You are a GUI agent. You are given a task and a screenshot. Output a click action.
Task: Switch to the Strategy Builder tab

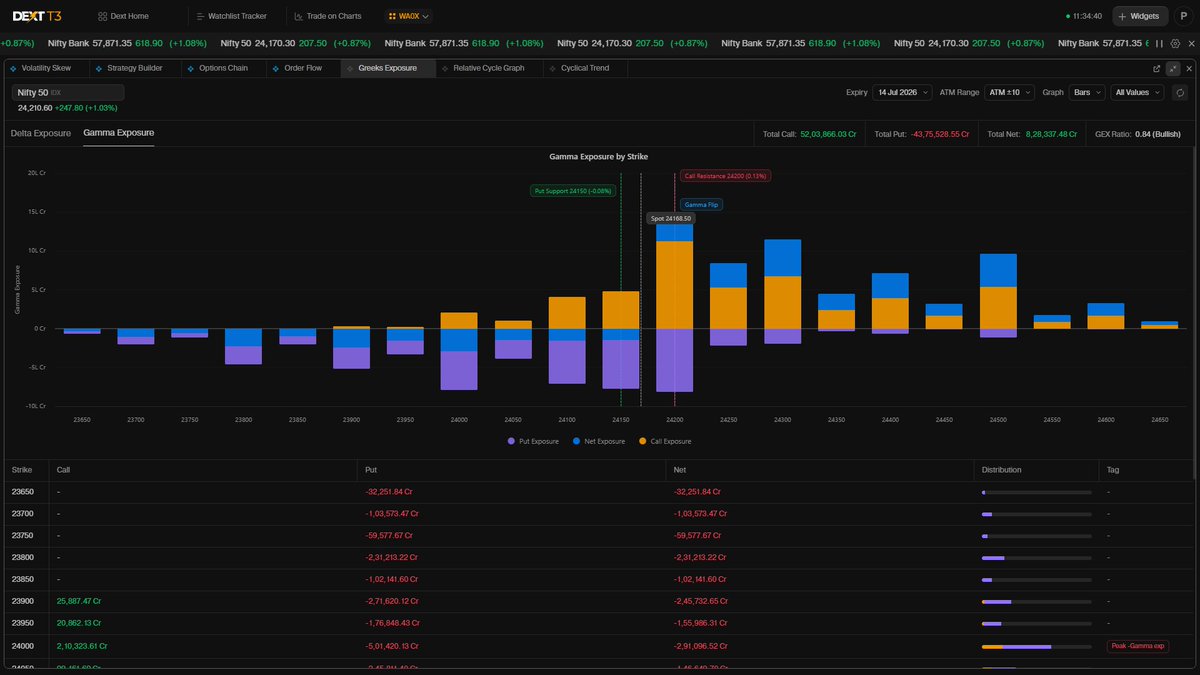(x=133, y=68)
